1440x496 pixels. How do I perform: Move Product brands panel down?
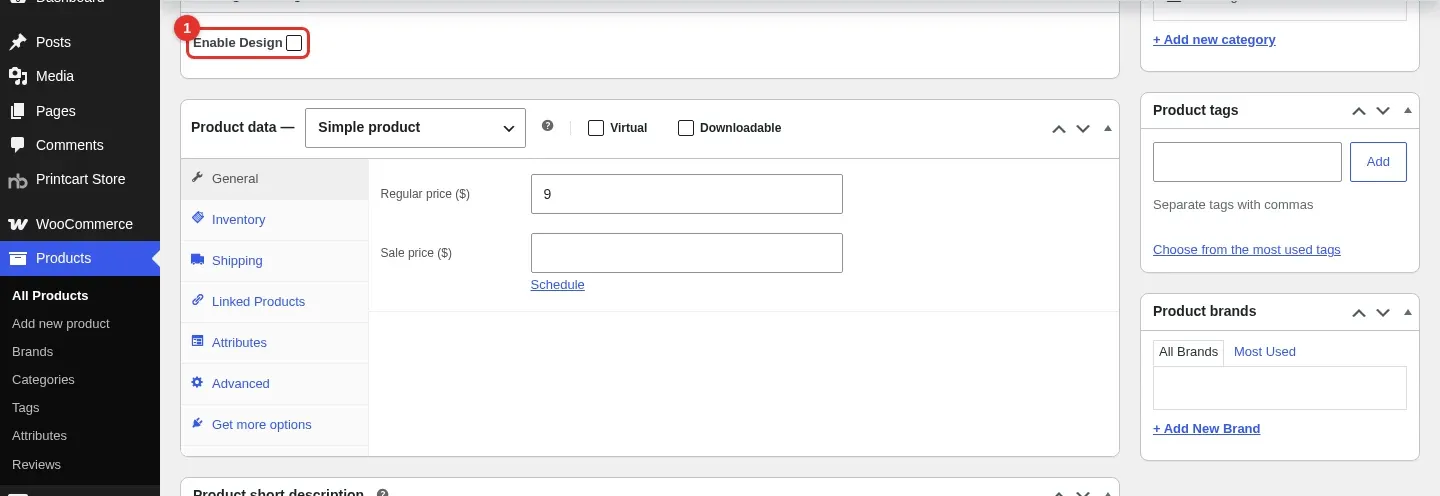coord(1383,312)
